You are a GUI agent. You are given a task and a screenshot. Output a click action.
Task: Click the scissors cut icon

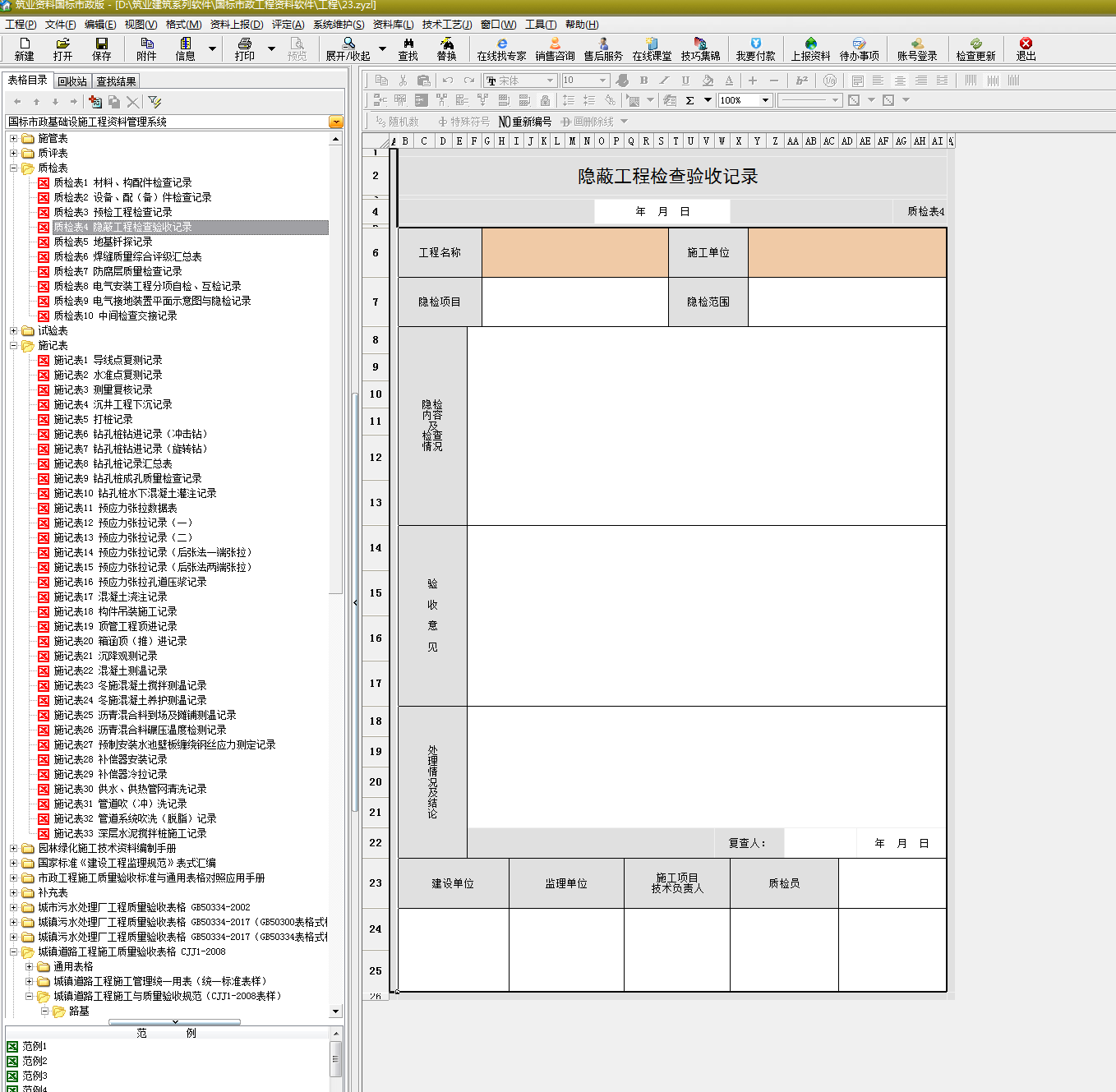pos(403,81)
